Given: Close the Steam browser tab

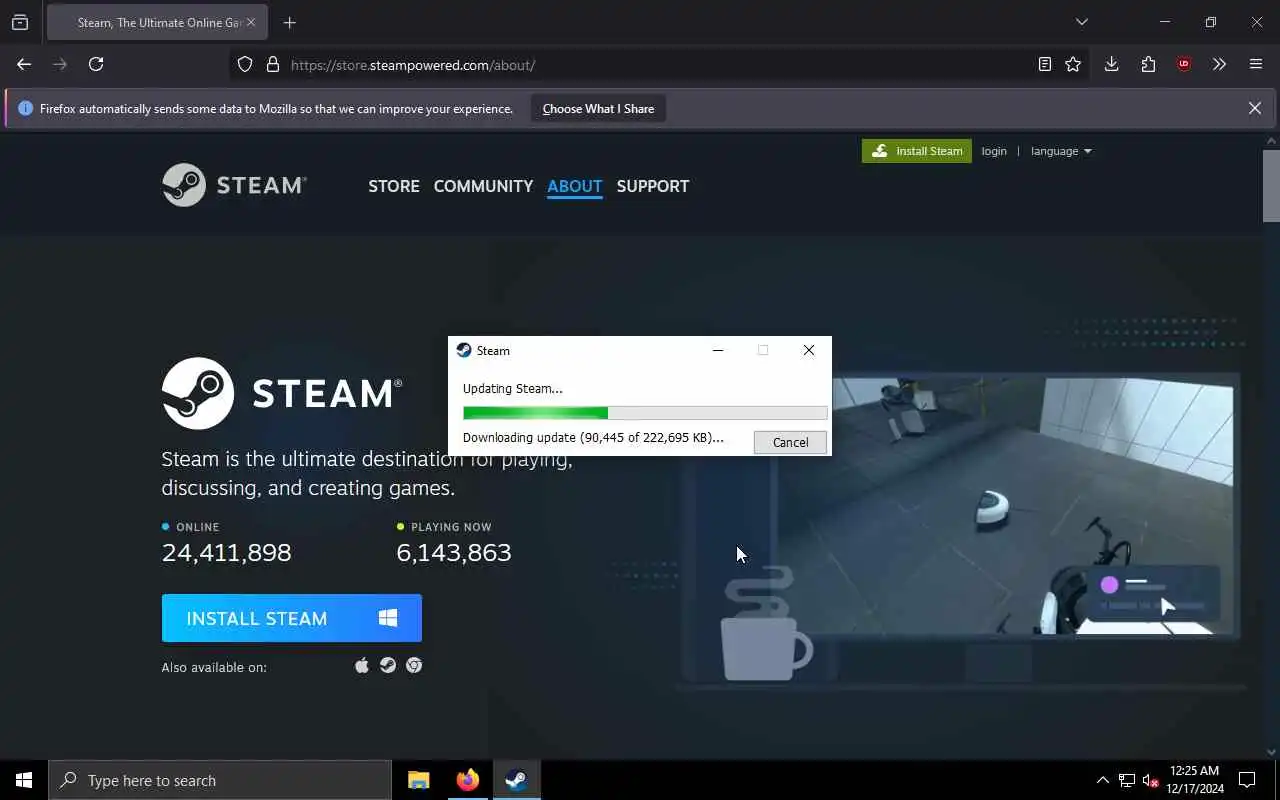Looking at the screenshot, I should [x=251, y=22].
